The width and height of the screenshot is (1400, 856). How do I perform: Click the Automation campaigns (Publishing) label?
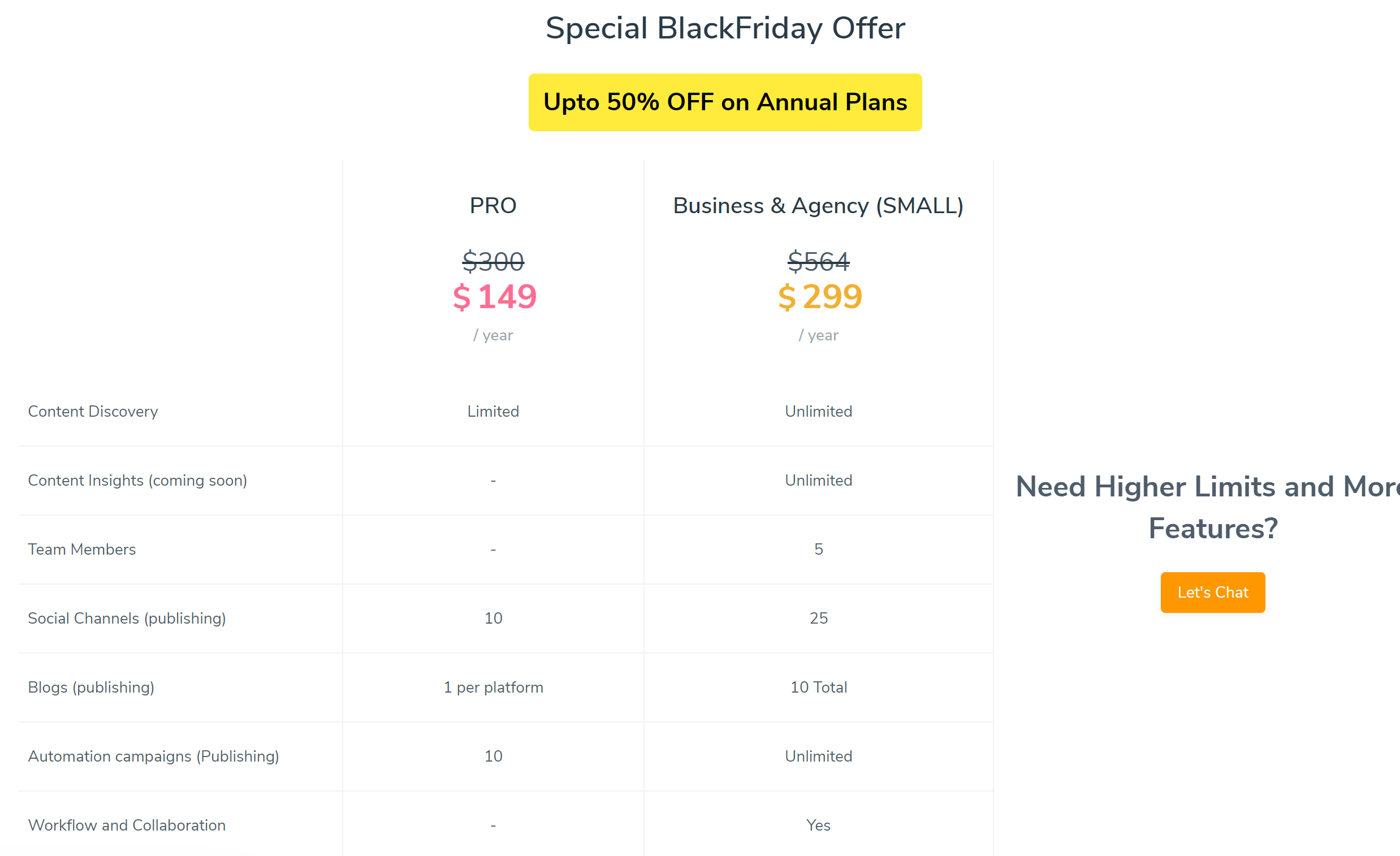(x=153, y=756)
